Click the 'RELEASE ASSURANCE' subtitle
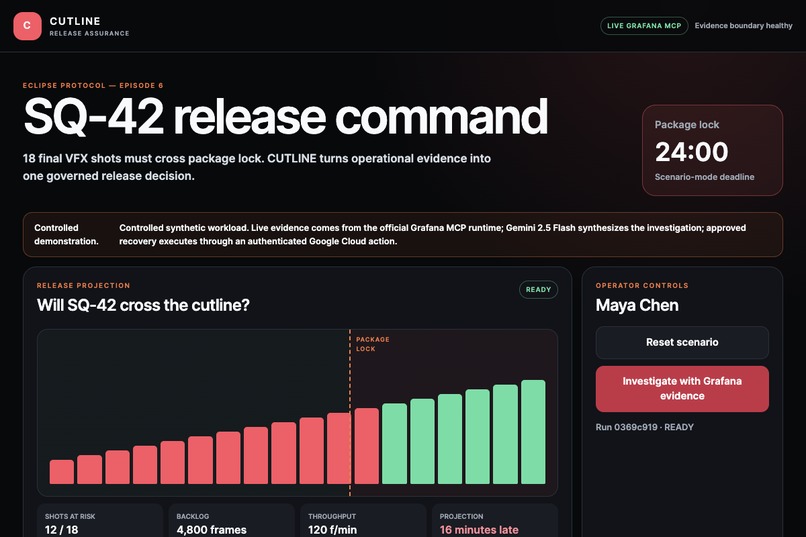 tap(89, 33)
